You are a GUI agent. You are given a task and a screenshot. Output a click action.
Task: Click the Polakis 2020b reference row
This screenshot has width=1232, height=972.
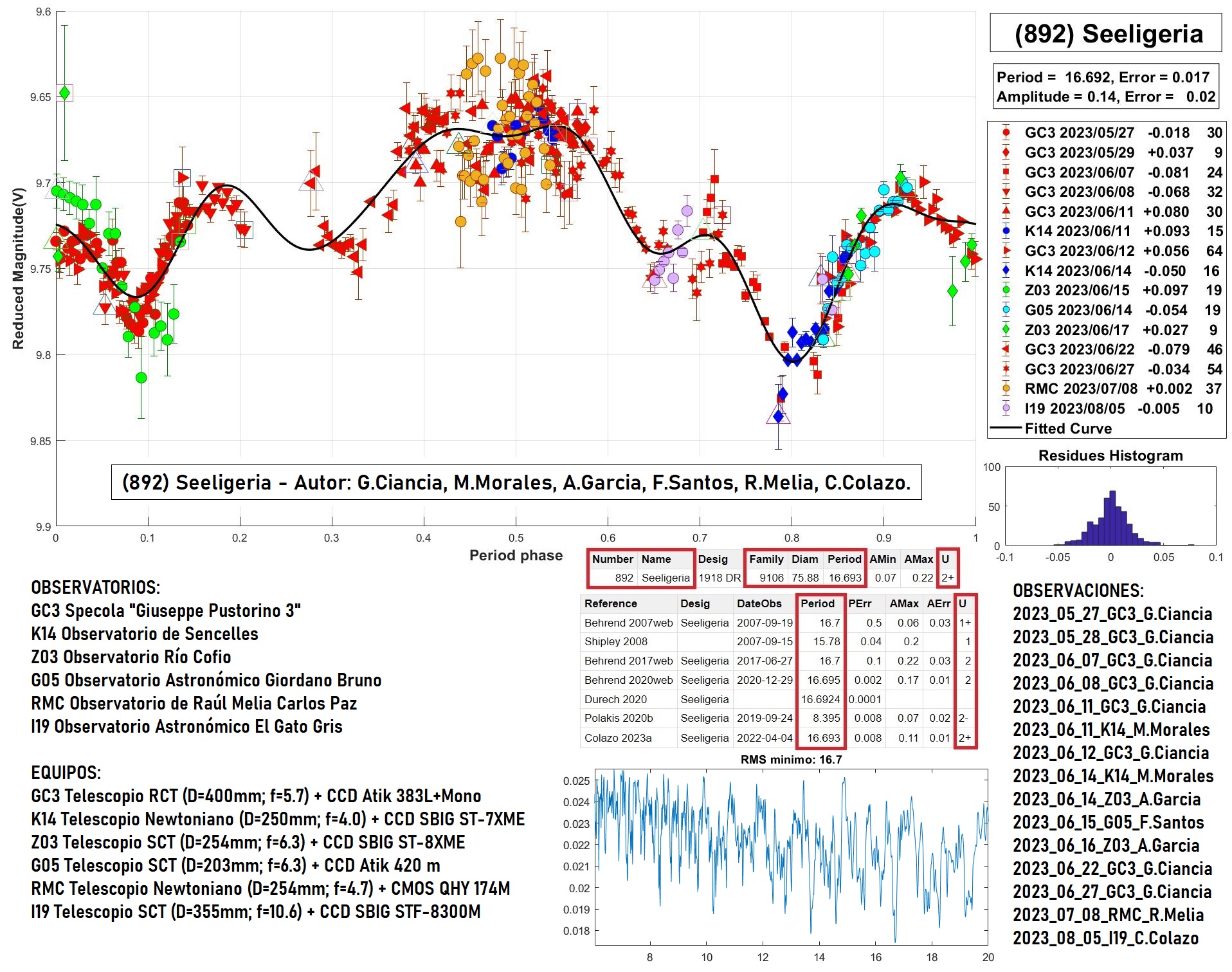(778, 718)
